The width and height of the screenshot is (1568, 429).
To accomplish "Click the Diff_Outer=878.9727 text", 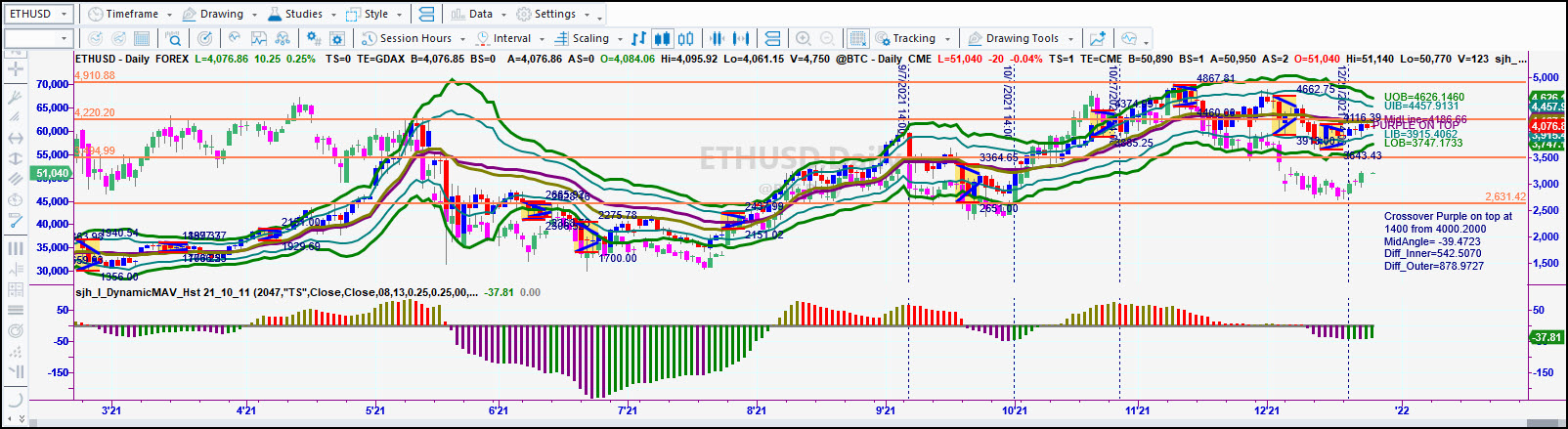I will 1434,266.
